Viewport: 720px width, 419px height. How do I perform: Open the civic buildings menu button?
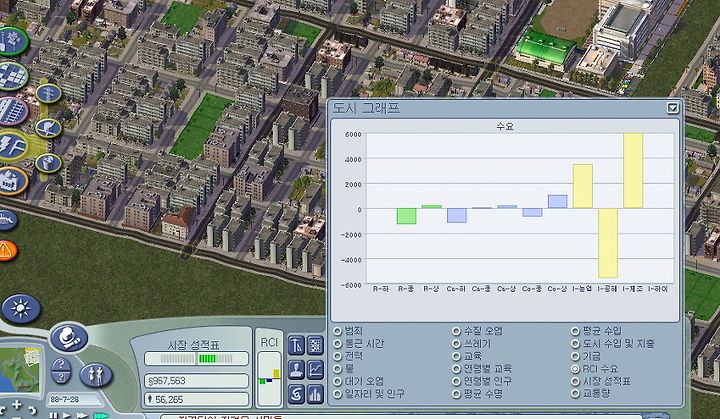point(13,181)
